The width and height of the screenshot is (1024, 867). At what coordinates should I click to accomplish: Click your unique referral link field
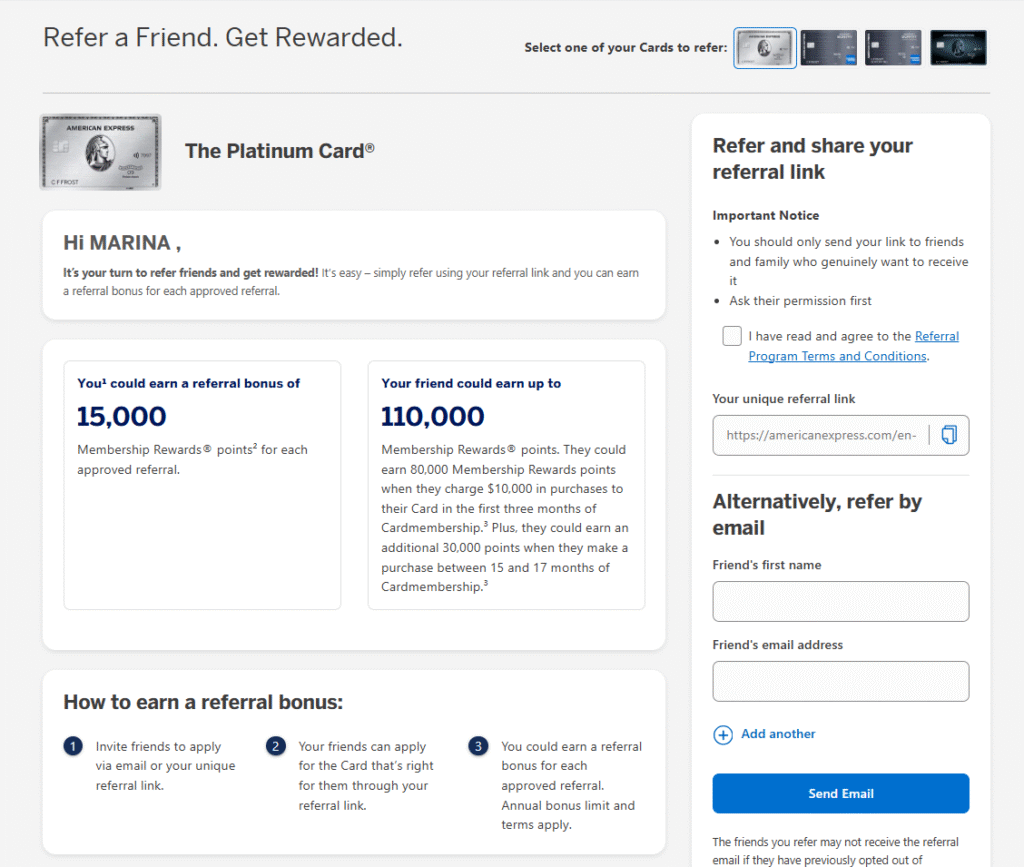coord(820,435)
